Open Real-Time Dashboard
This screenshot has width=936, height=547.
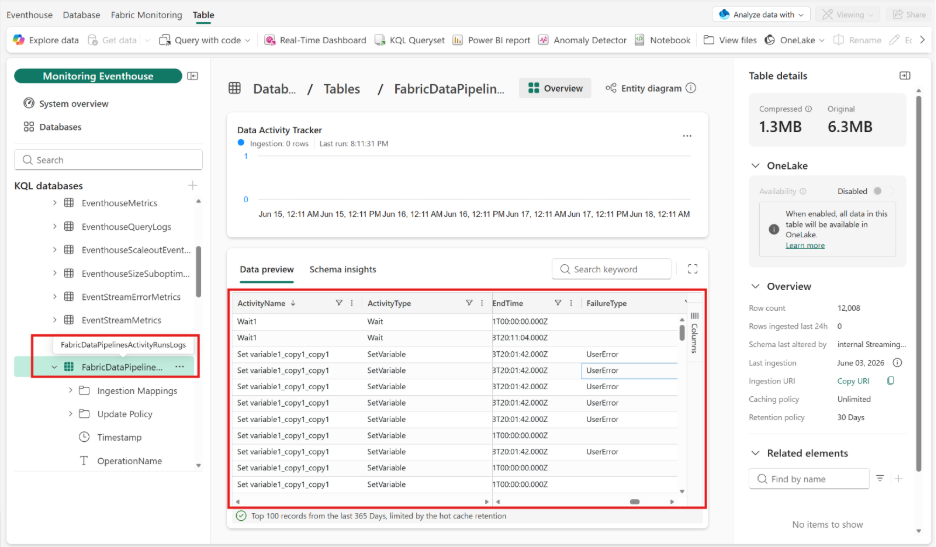(315, 40)
